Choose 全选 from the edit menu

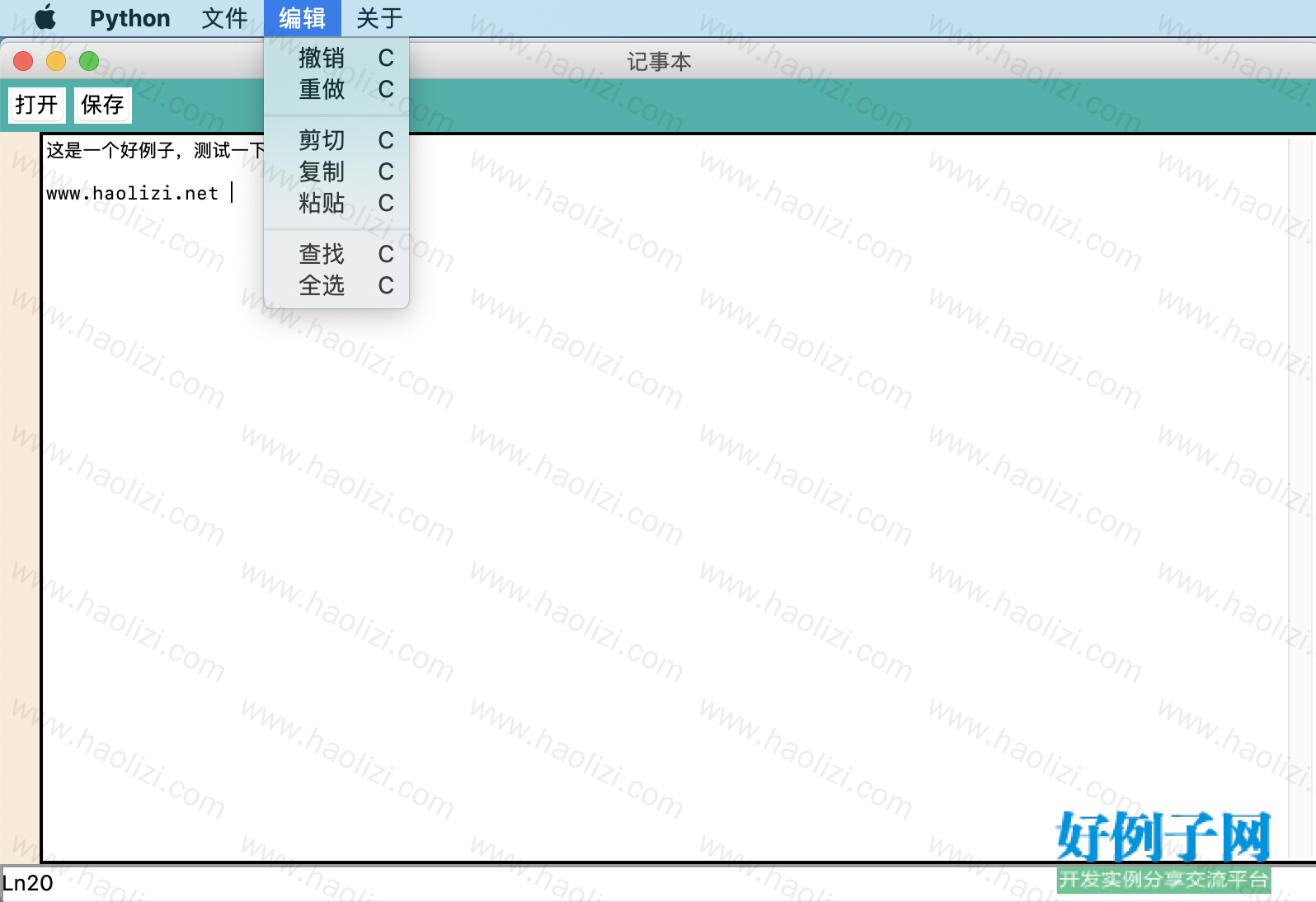336,285
